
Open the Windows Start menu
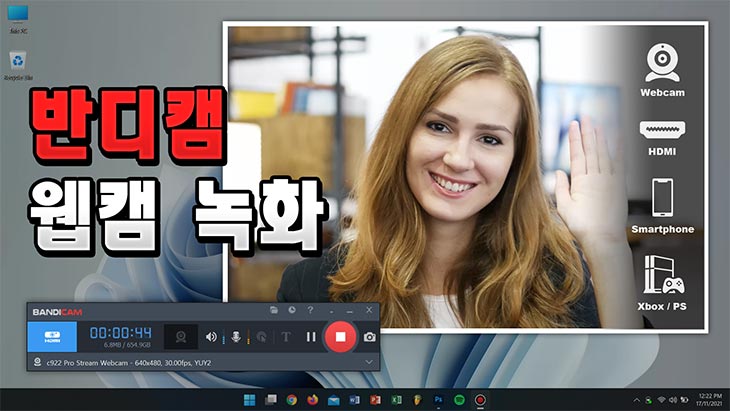[x=248, y=400]
